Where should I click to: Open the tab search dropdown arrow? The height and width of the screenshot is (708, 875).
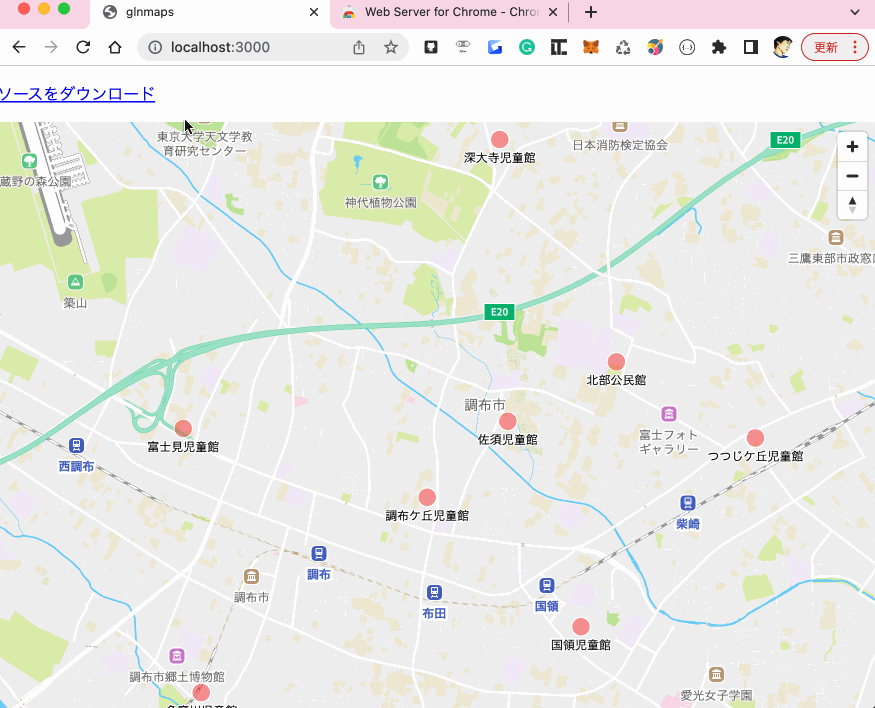854,12
